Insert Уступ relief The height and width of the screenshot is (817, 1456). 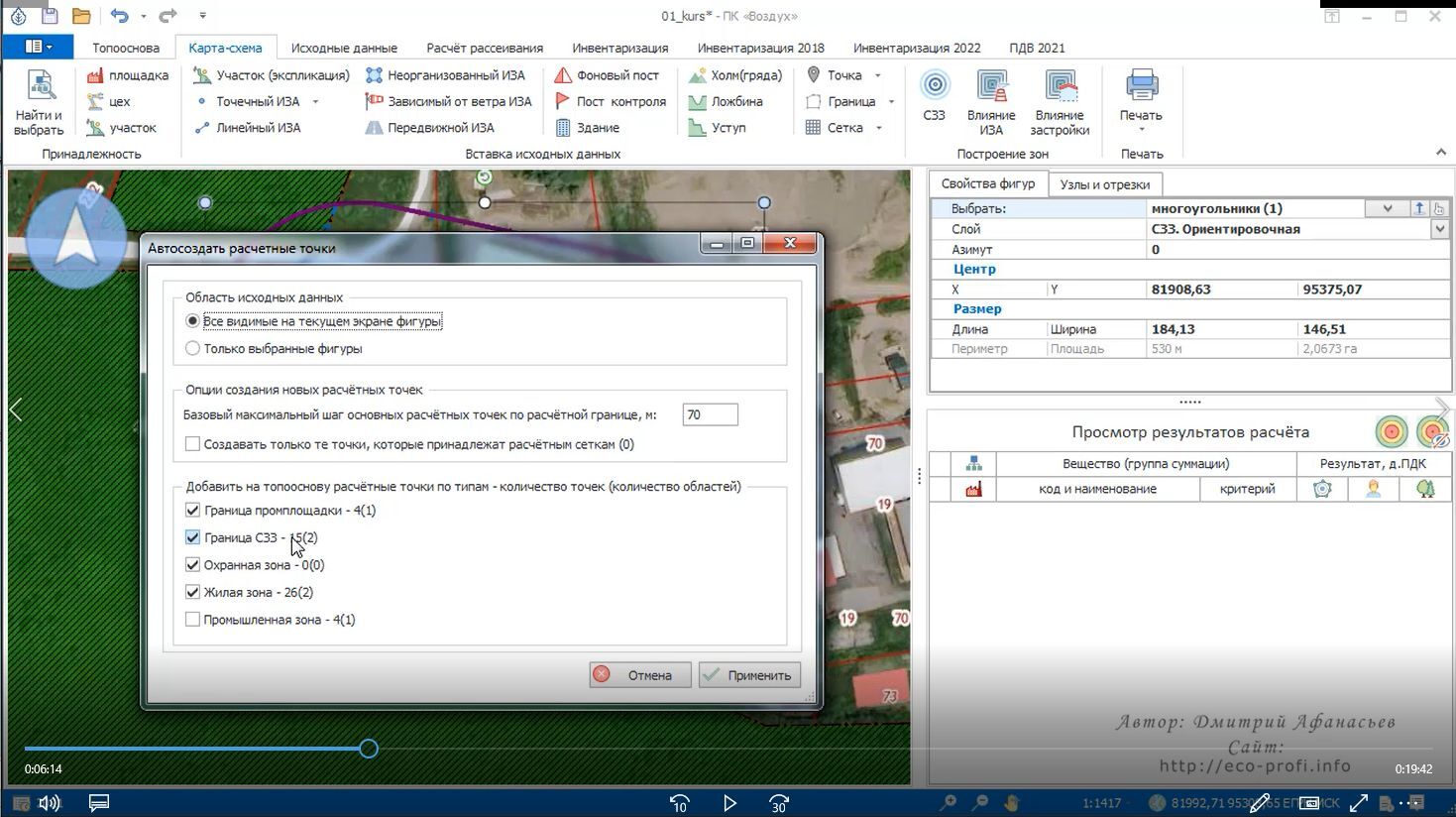click(717, 128)
